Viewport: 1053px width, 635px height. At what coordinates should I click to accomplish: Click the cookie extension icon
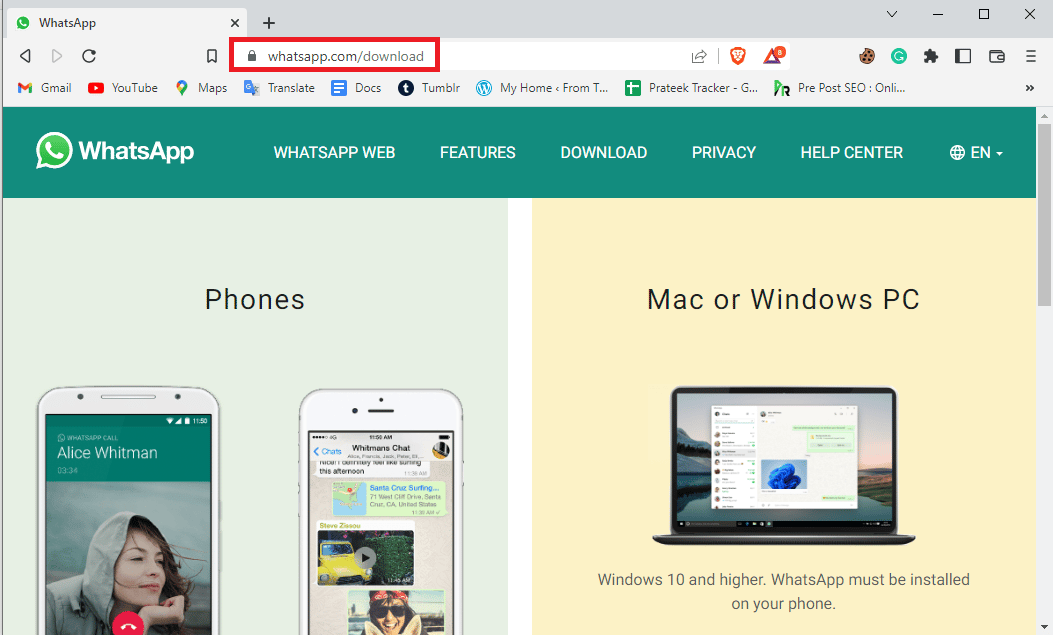866,57
